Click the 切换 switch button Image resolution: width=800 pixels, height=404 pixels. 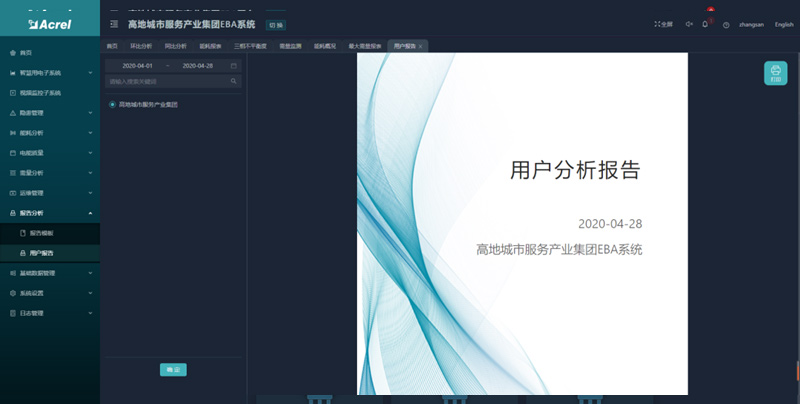point(276,24)
